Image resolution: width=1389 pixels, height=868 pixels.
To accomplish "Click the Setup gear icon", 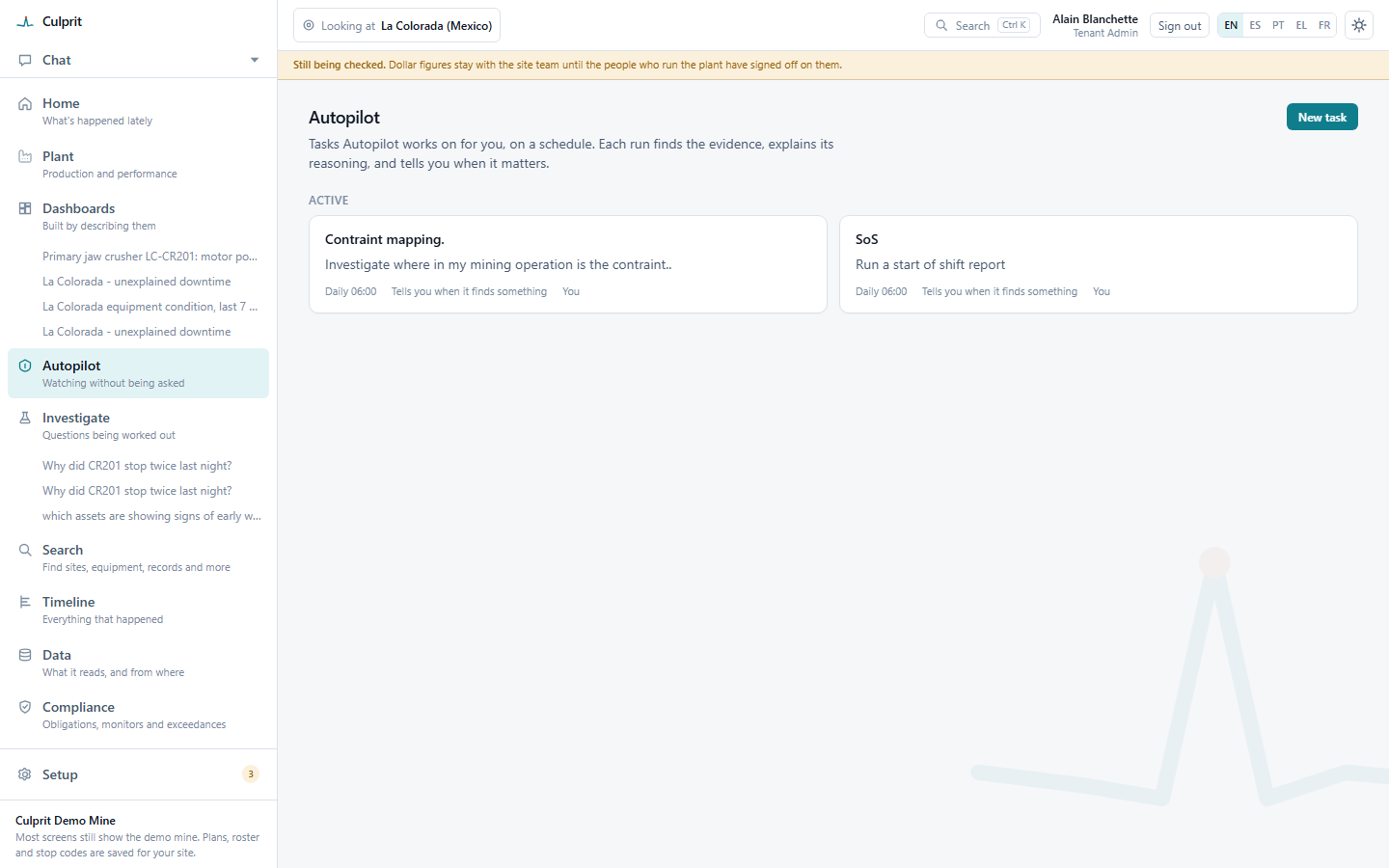I will 25,774.
